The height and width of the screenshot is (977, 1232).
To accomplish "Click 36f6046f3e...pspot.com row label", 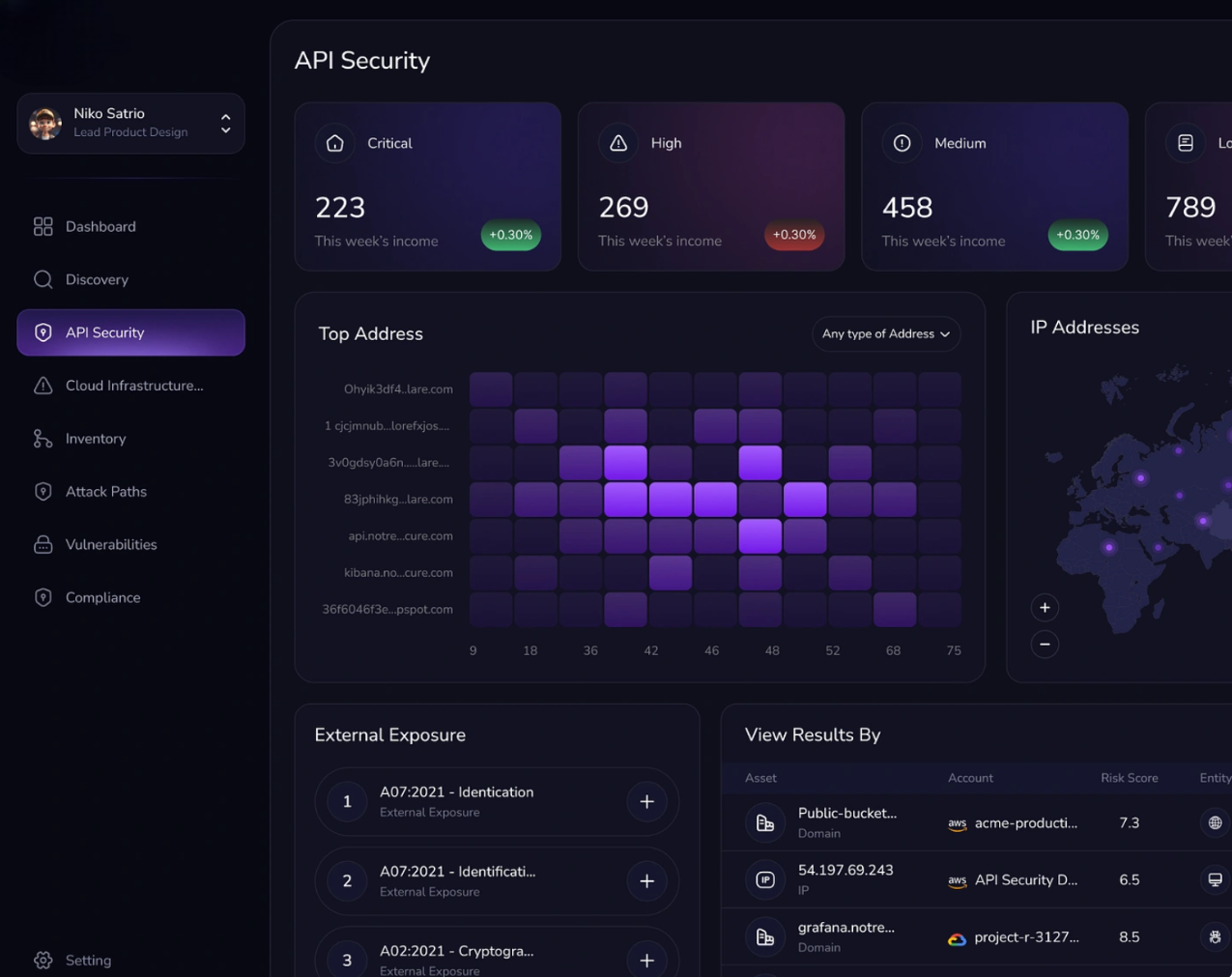I will tap(387, 610).
